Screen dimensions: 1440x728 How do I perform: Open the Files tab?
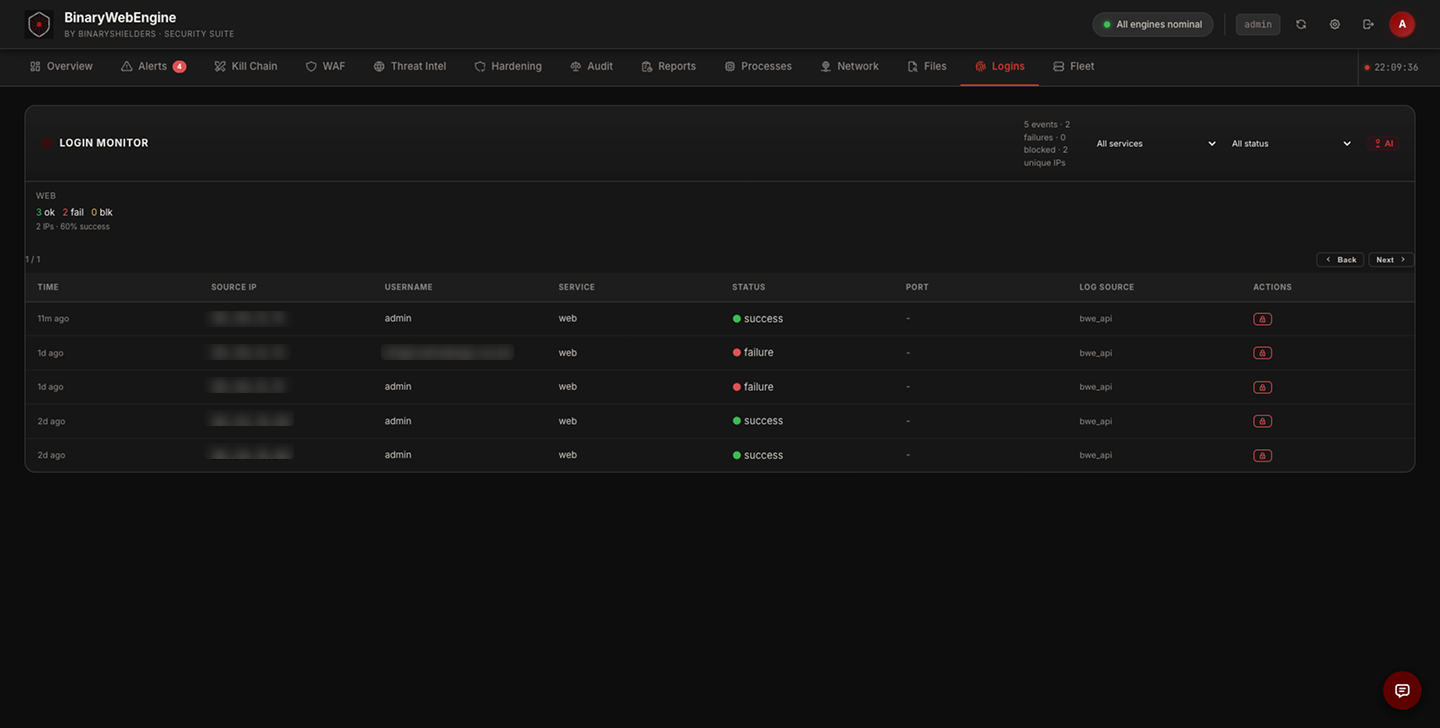[x=927, y=66]
